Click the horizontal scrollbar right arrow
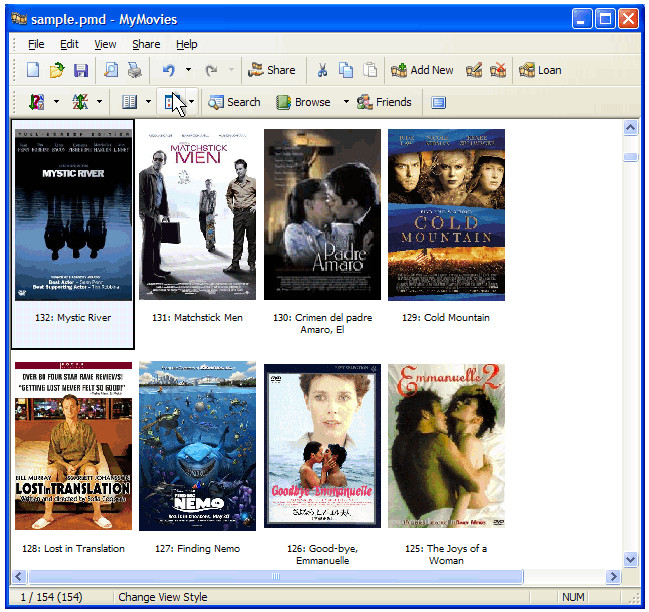The width and height of the screenshot is (649, 612). [614, 576]
